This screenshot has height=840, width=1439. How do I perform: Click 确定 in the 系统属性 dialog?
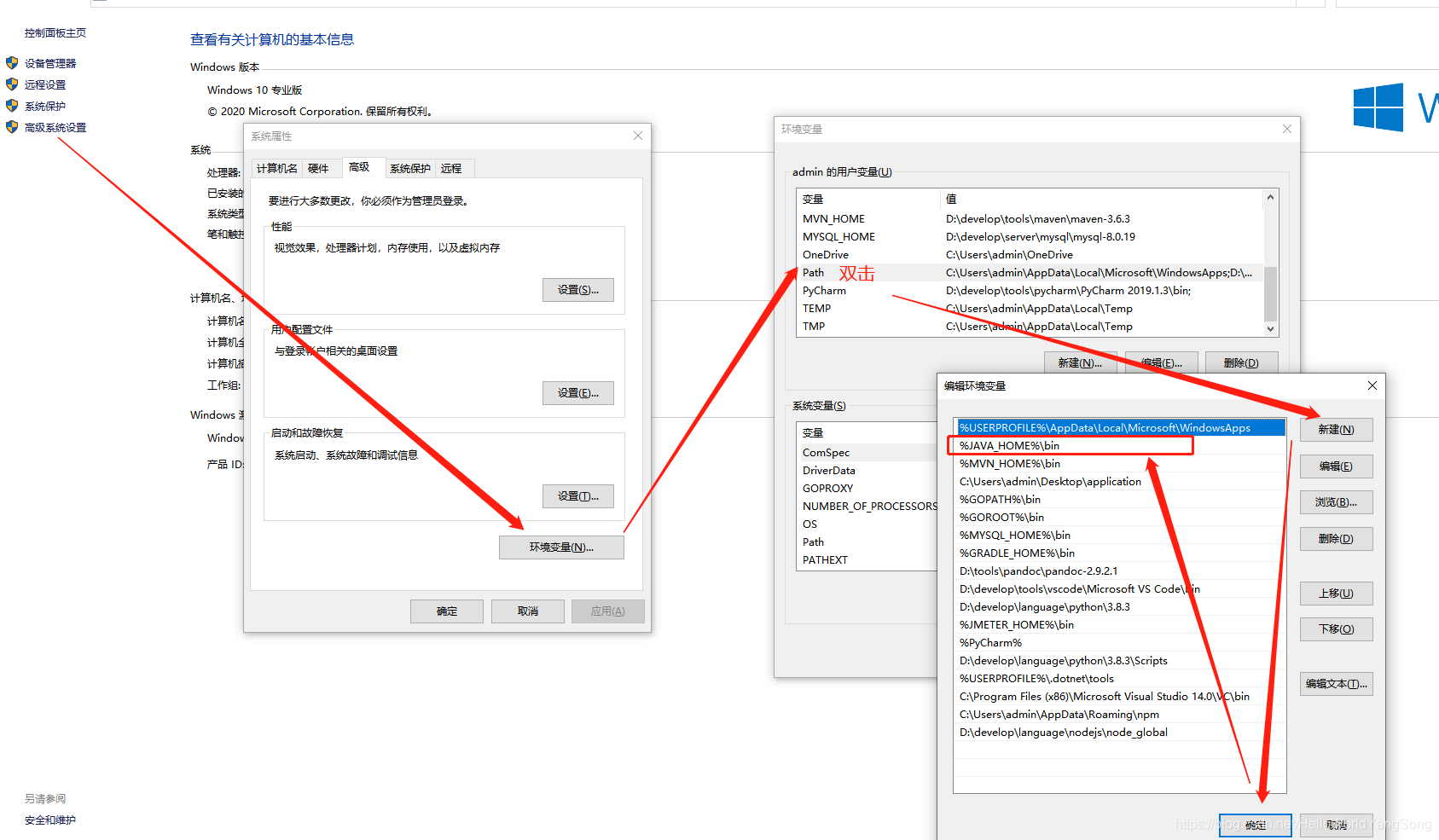point(447,611)
